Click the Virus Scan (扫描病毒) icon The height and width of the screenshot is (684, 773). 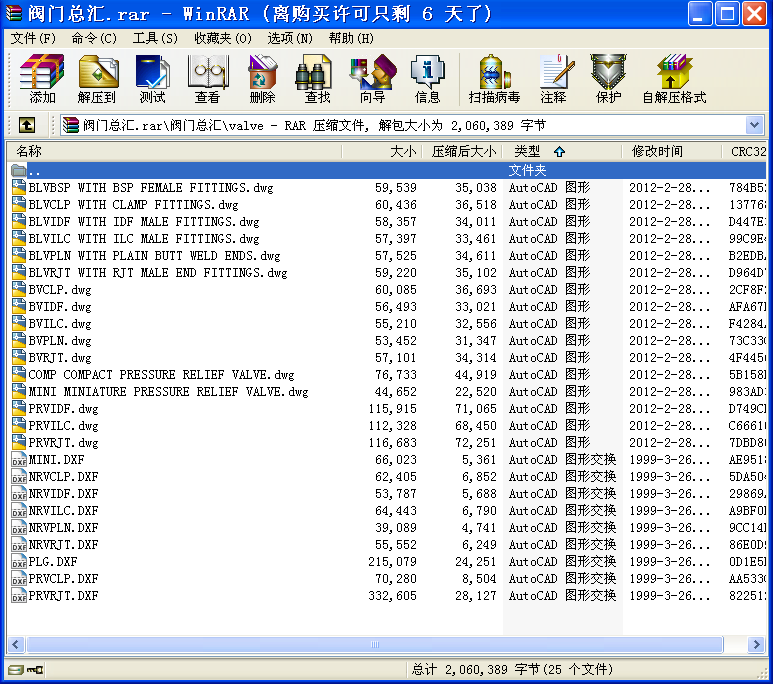[x=494, y=79]
